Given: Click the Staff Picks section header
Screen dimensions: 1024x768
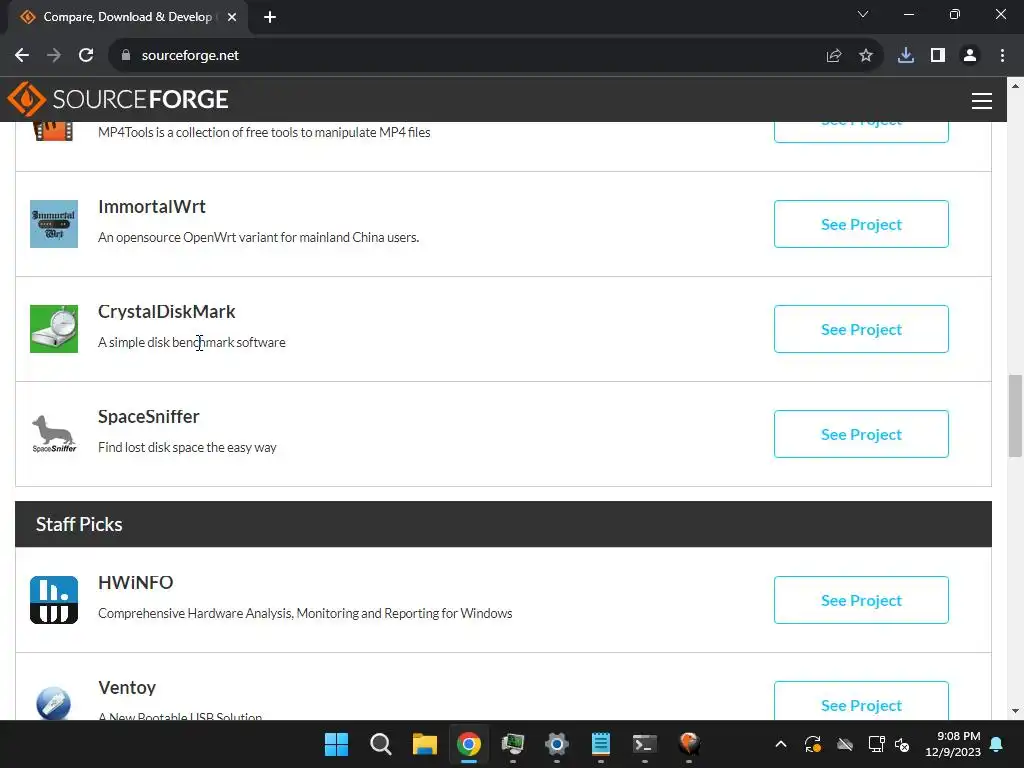Looking at the screenshot, I should coord(503,524).
